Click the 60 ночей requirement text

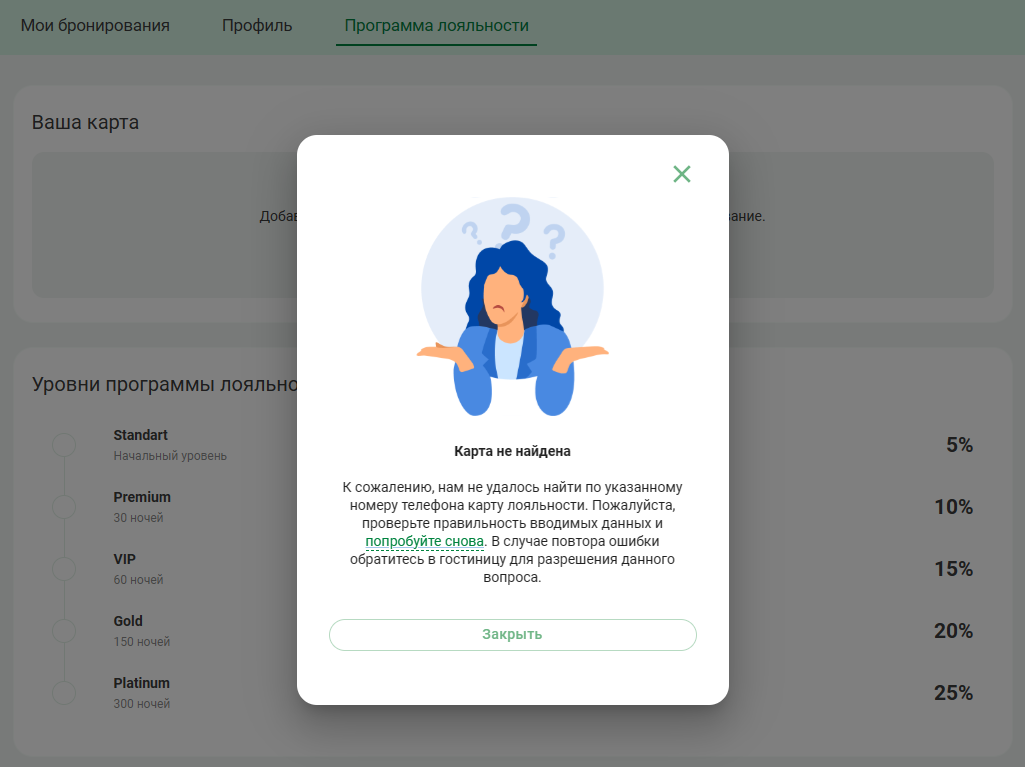coord(138,580)
